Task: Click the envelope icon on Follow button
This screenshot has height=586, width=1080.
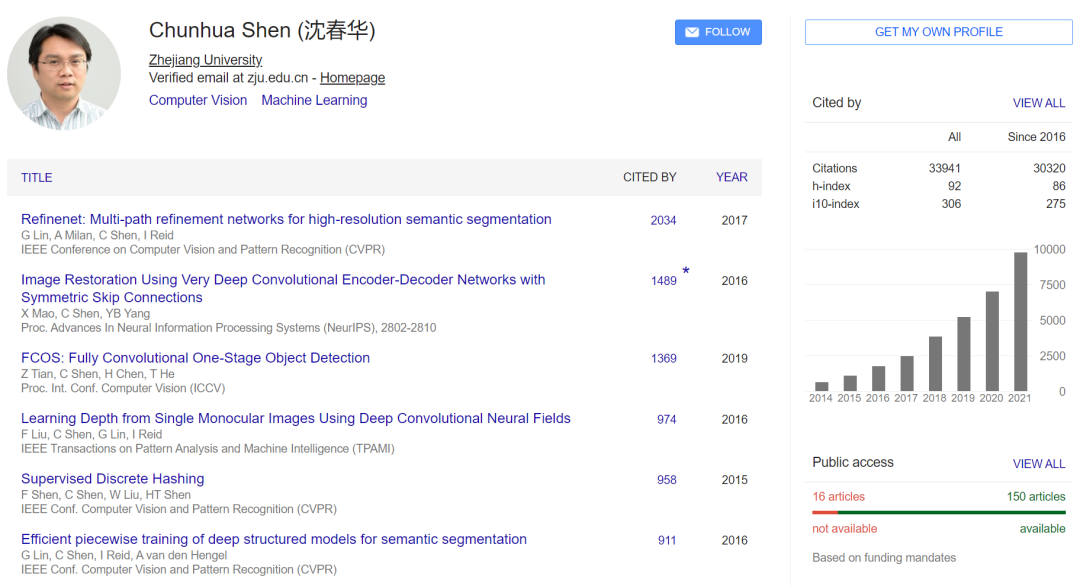Action: click(692, 32)
